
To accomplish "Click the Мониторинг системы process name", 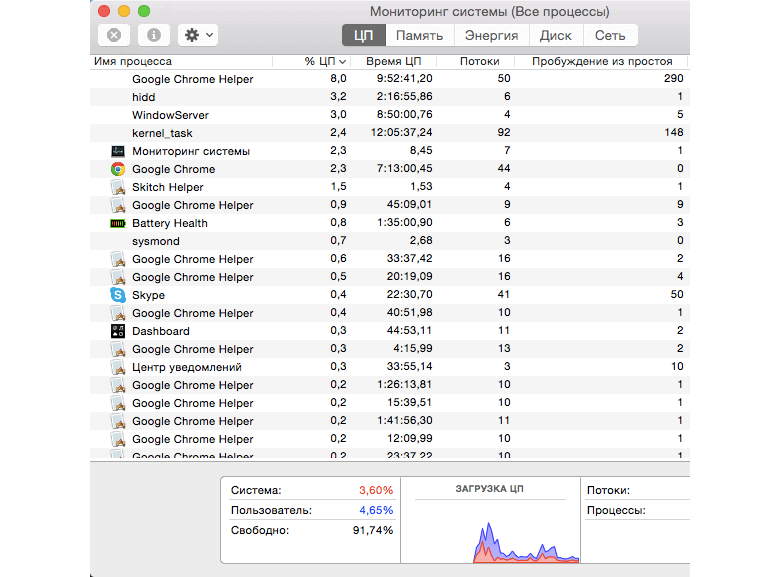I will 191,151.
